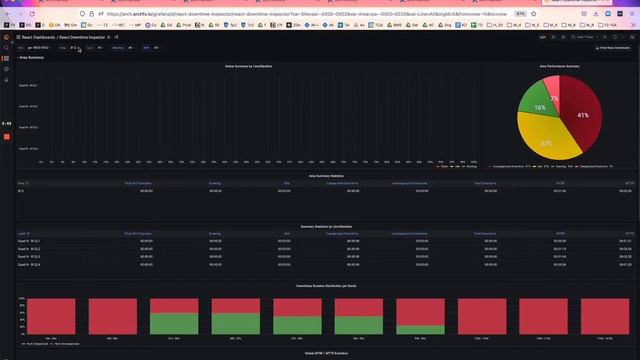This screenshot has height=360, width=640.
Task: Open the Alerting bell icon in sidebar
Action: click(x=6, y=80)
